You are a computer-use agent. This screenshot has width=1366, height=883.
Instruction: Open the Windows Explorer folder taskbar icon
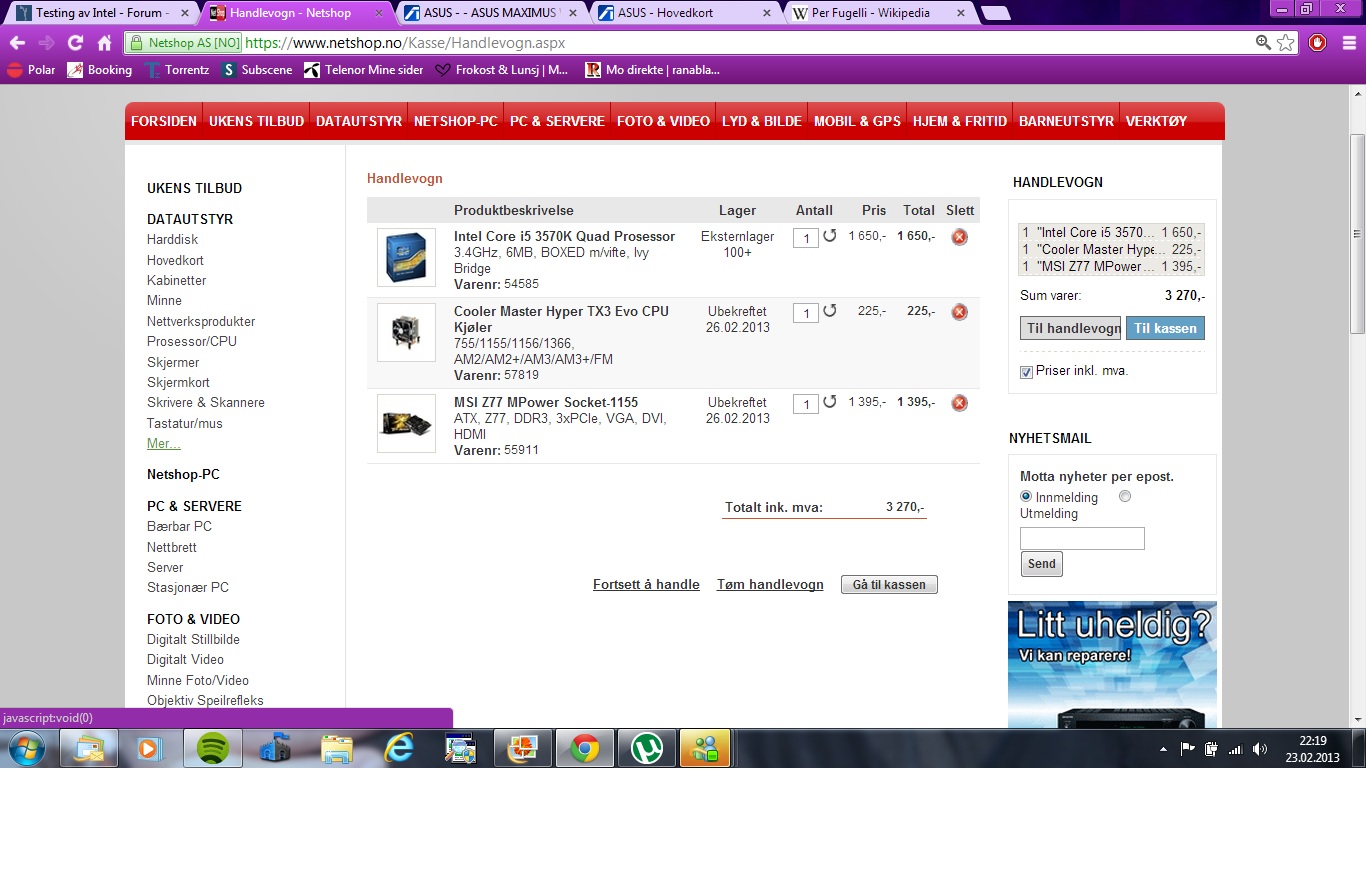[337, 748]
